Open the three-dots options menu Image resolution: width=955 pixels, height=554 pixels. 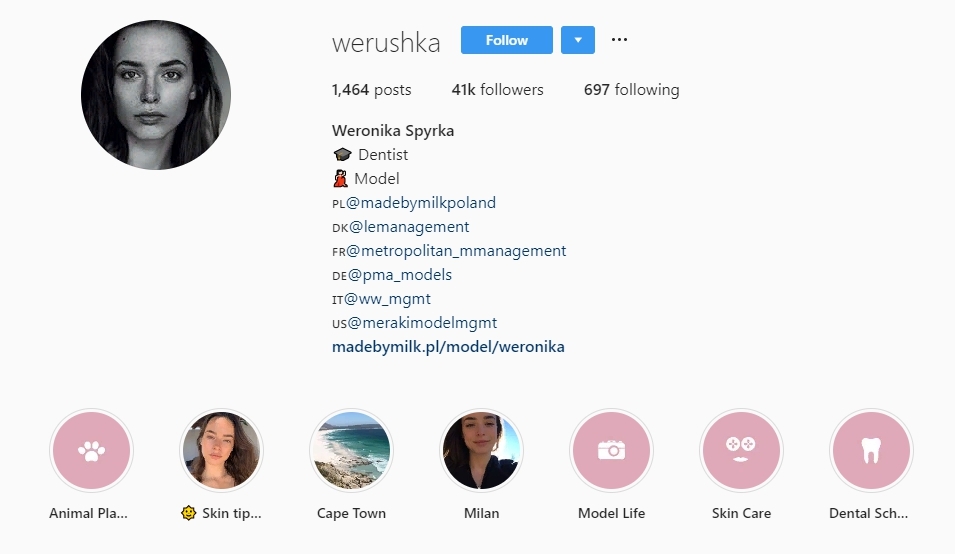[x=619, y=40]
